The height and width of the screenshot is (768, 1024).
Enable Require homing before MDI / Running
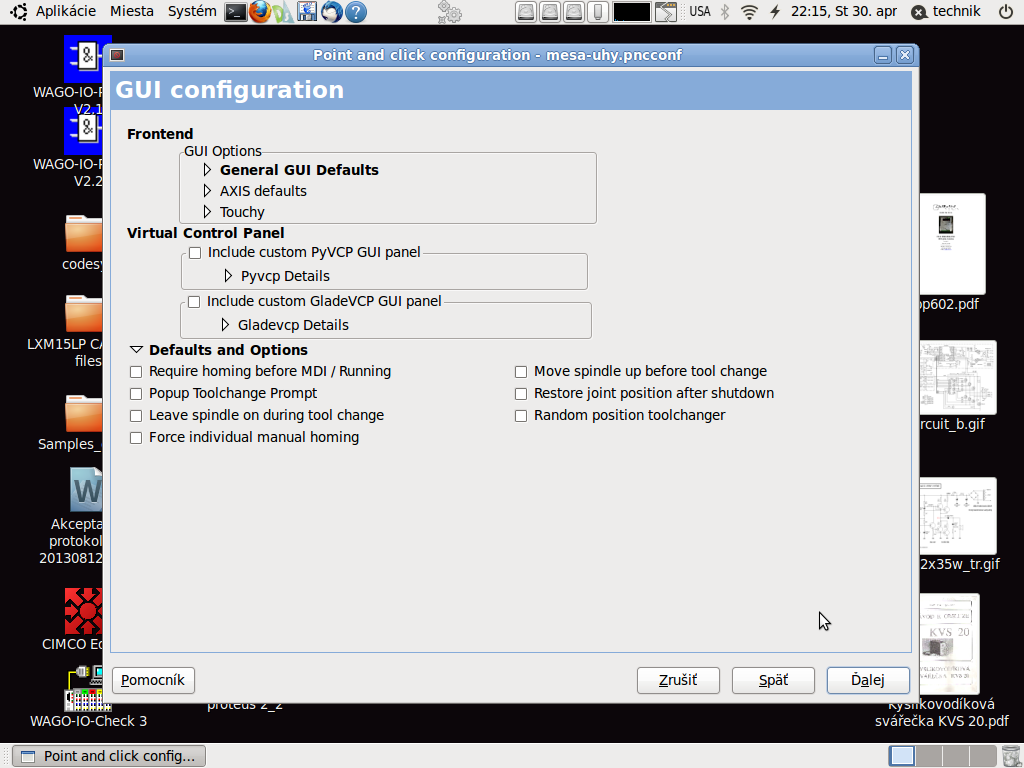click(136, 372)
